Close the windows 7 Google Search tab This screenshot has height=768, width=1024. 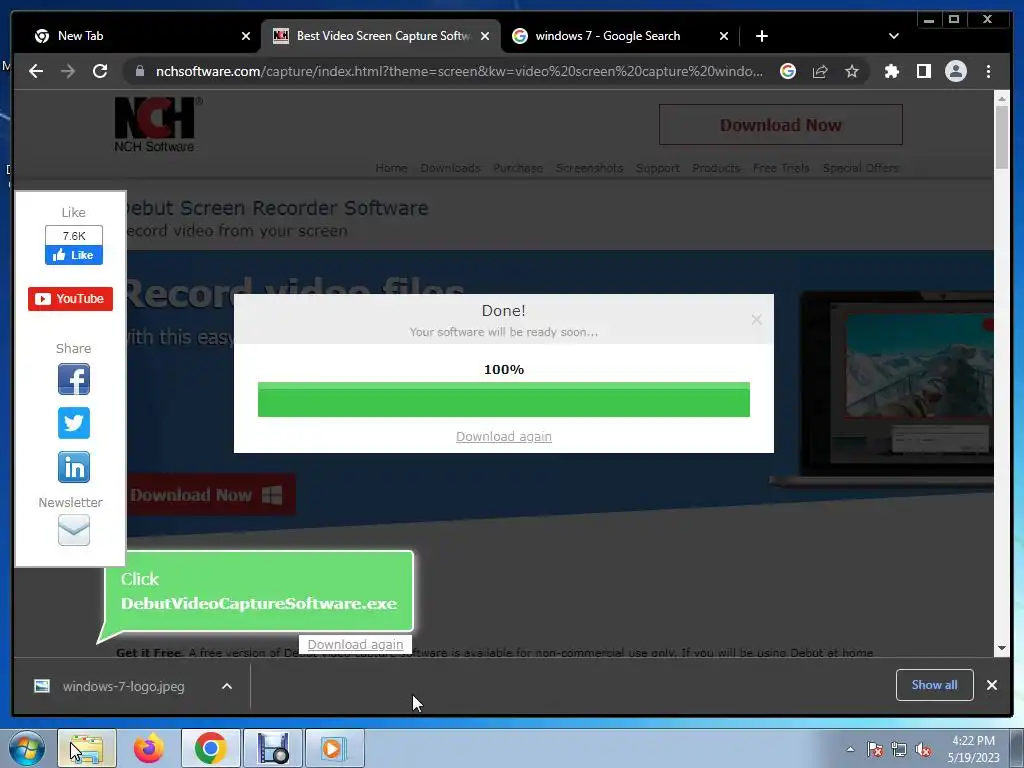[724, 36]
